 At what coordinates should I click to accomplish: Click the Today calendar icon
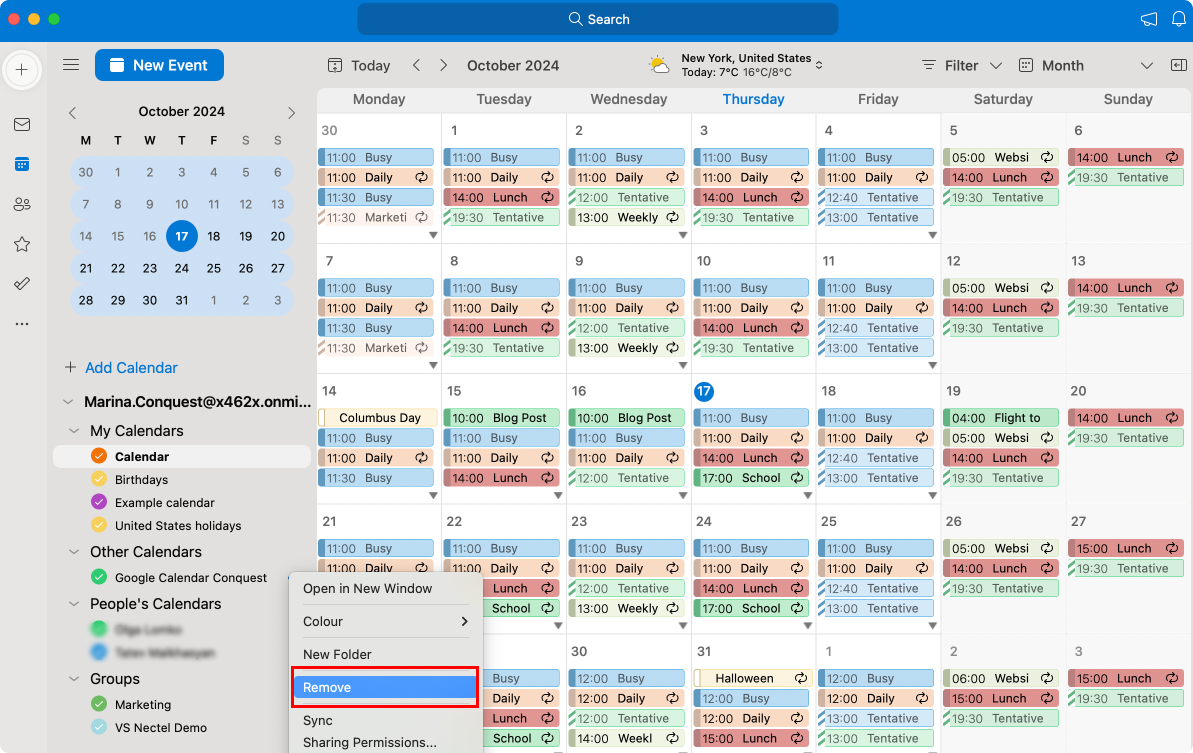(335, 65)
